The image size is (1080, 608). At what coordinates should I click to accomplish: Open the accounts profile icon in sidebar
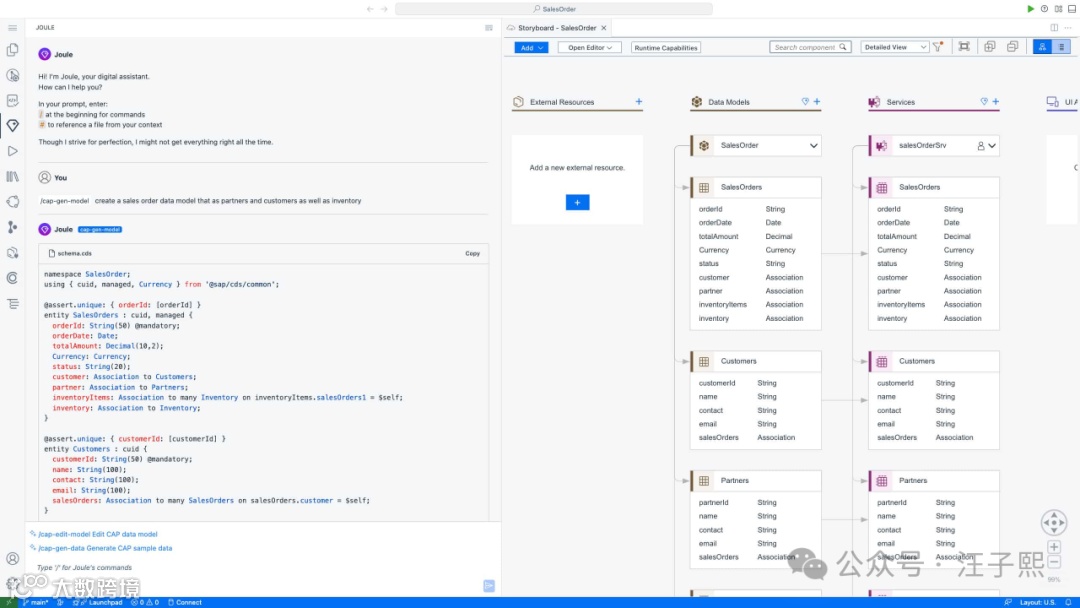click(12, 558)
